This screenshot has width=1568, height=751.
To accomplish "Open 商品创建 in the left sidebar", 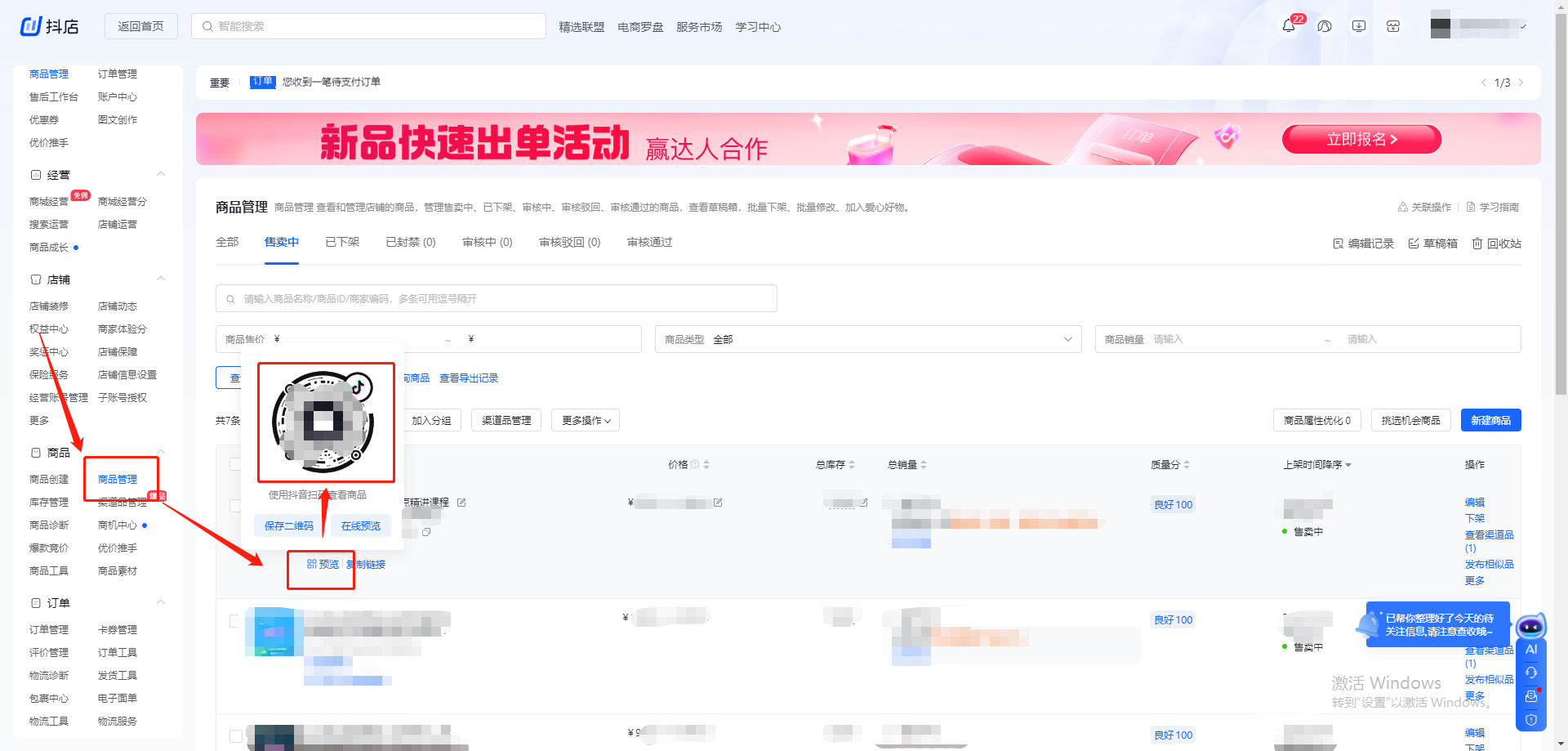I will tap(49, 479).
